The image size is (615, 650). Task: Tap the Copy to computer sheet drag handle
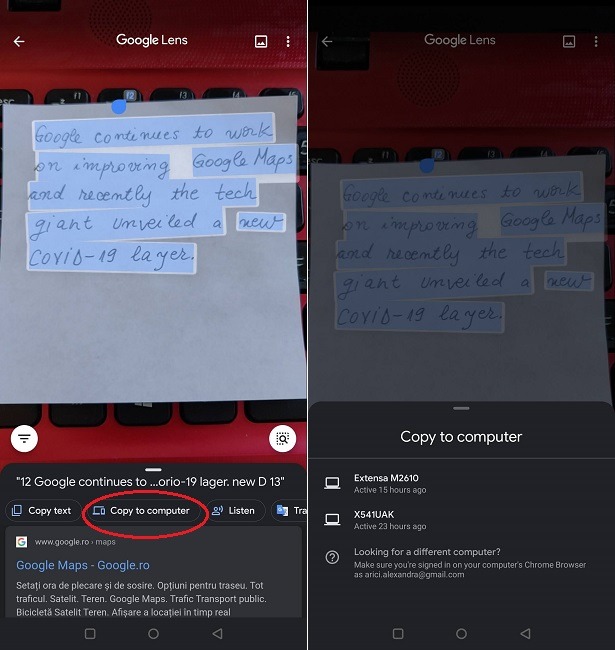point(461,408)
